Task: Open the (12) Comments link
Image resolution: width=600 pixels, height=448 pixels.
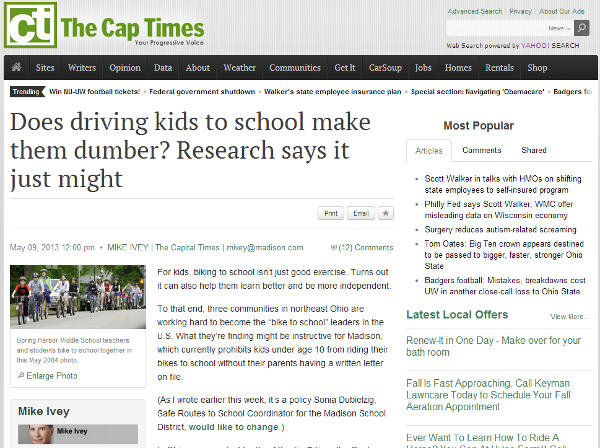Action: (366, 248)
